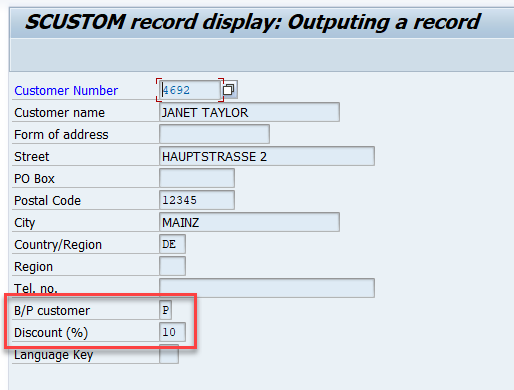Select the Postal Code field 12345
The height and width of the screenshot is (390, 514).
pyautogui.click(x=197, y=200)
